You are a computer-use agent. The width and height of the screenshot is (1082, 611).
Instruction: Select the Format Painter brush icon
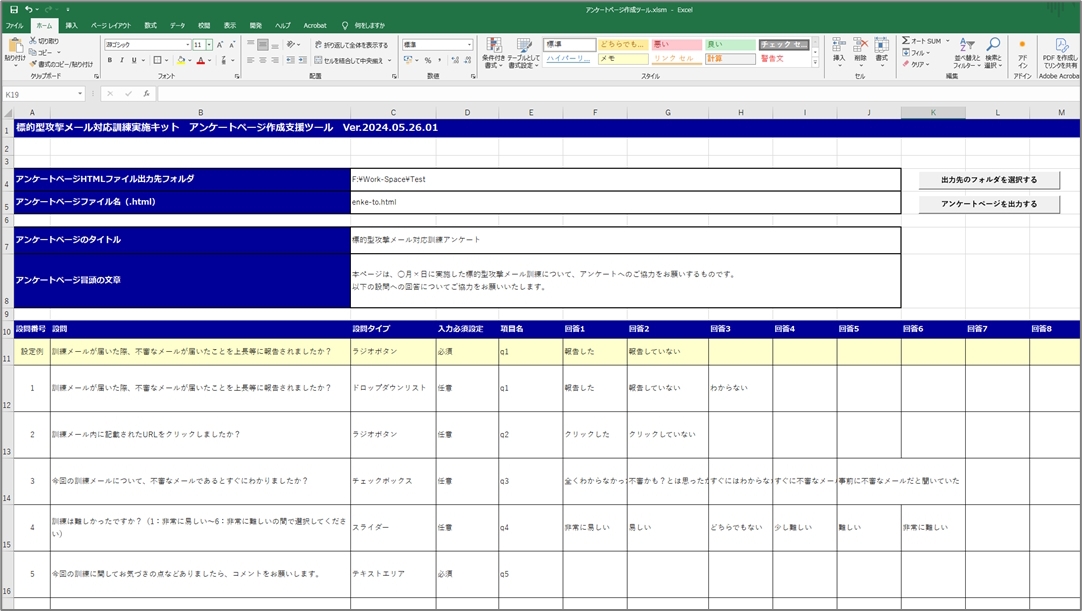coord(33,63)
